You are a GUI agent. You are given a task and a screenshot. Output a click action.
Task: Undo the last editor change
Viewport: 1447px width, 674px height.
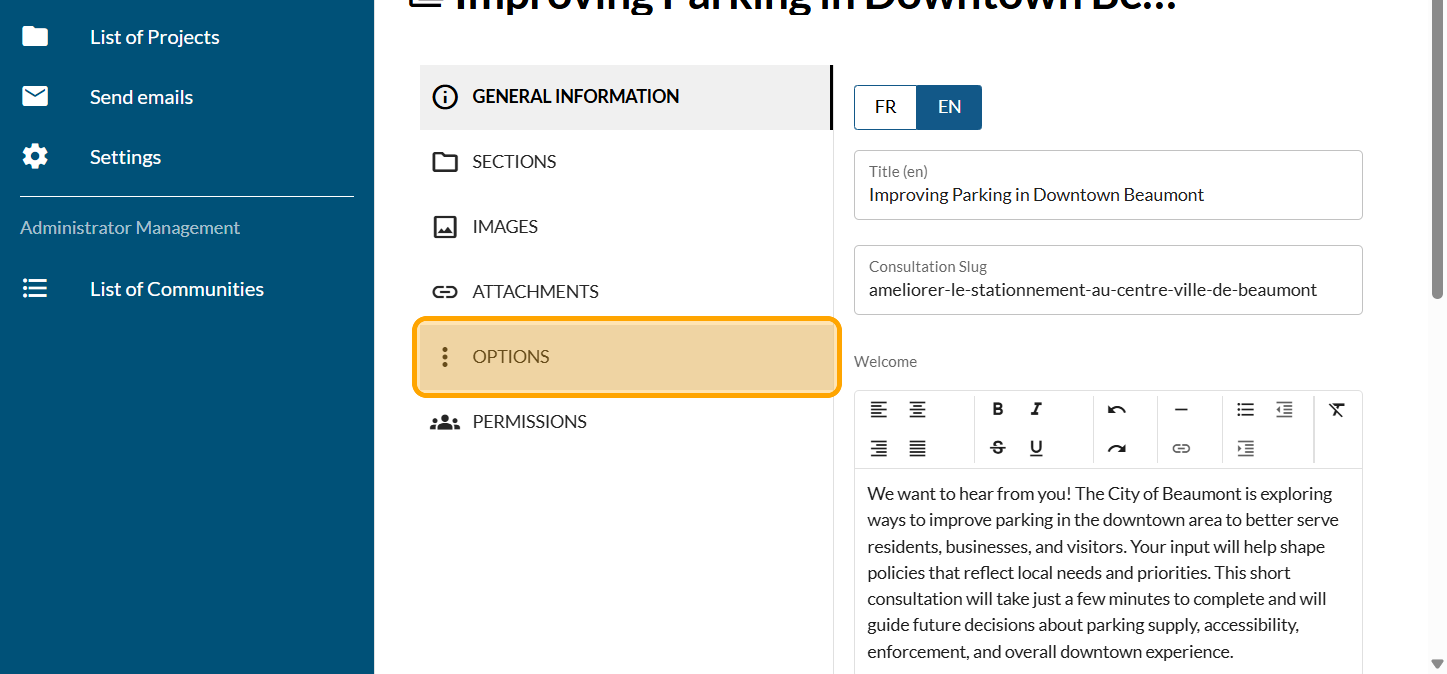(1117, 409)
